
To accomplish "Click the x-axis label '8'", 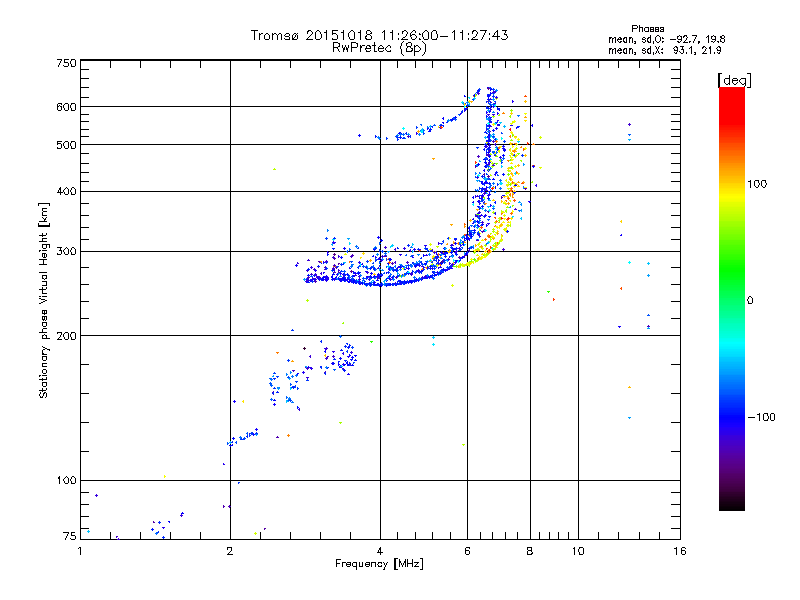I will (x=530, y=551).
